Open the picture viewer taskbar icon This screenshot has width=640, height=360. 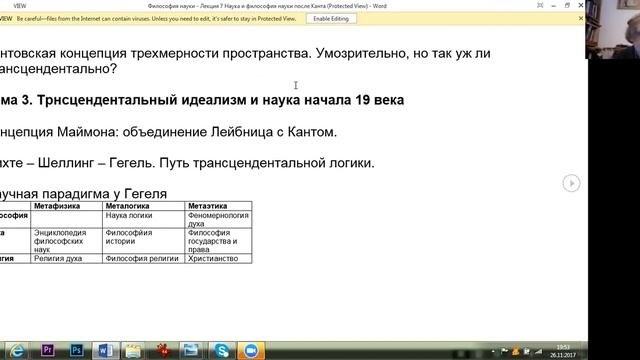pyautogui.click(x=191, y=350)
